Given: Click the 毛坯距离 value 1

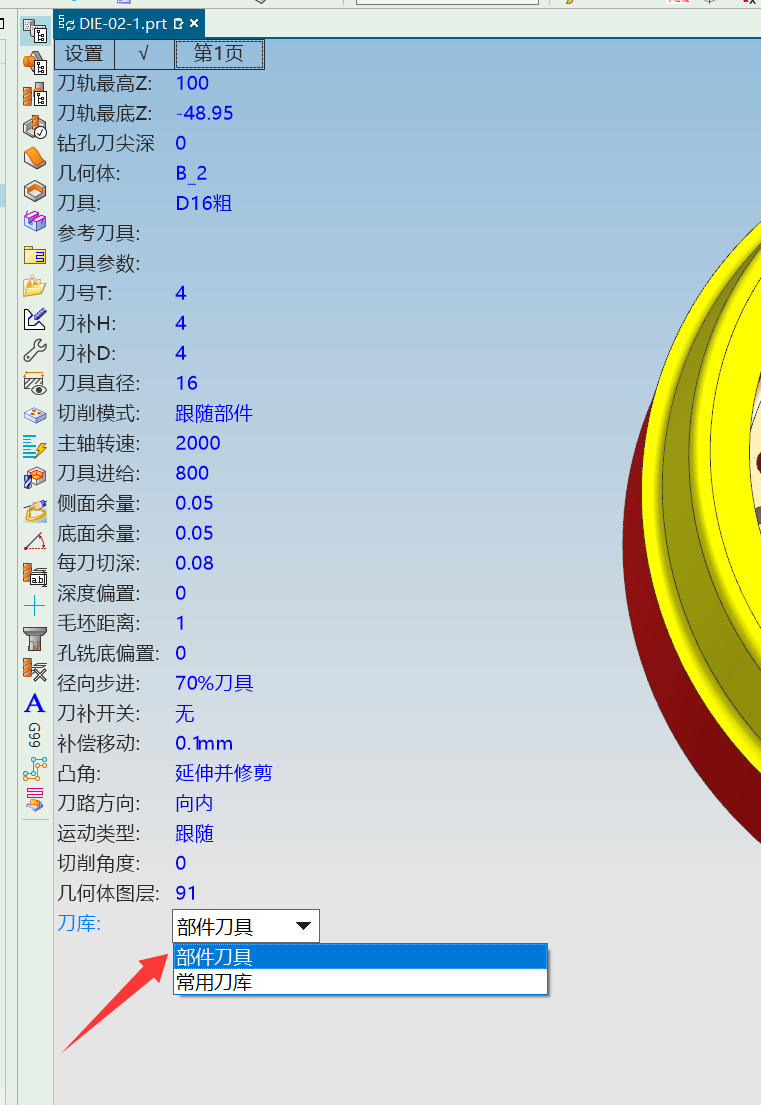Looking at the screenshot, I should [180, 624].
